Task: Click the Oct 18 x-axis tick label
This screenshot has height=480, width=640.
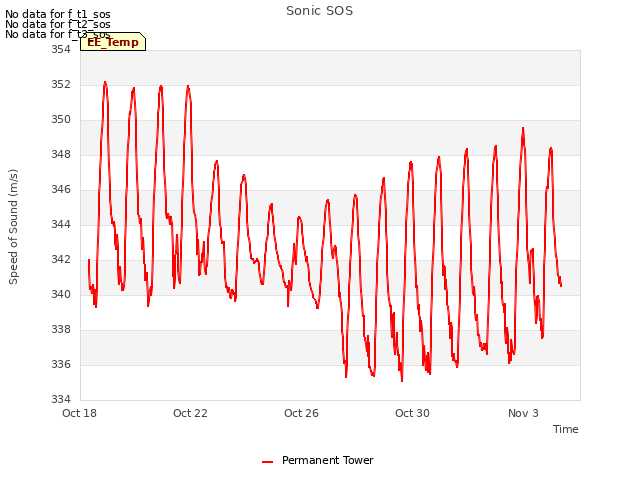Action: pos(79,413)
